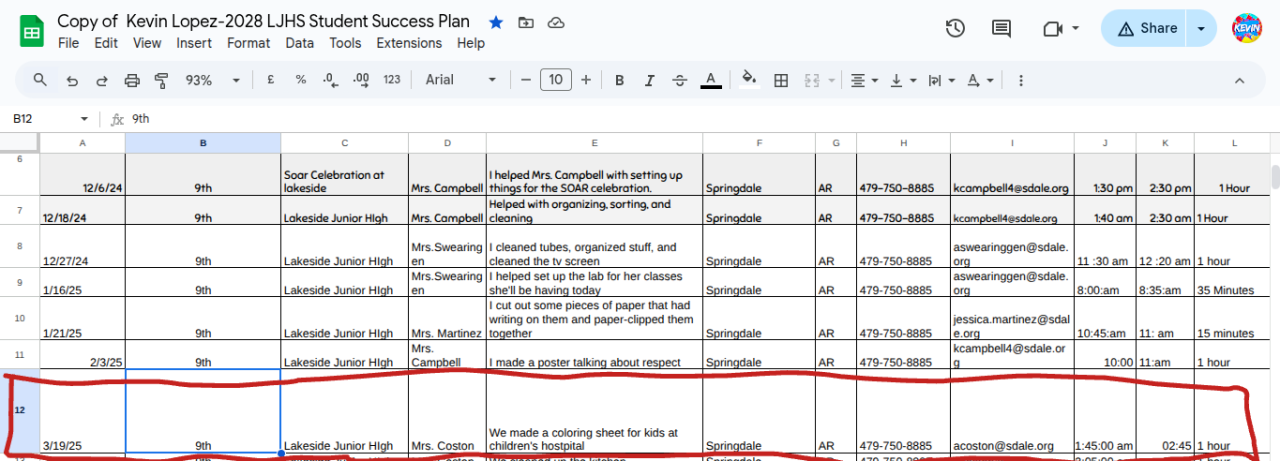
Task: Print the spreadsheet
Action: click(131, 80)
